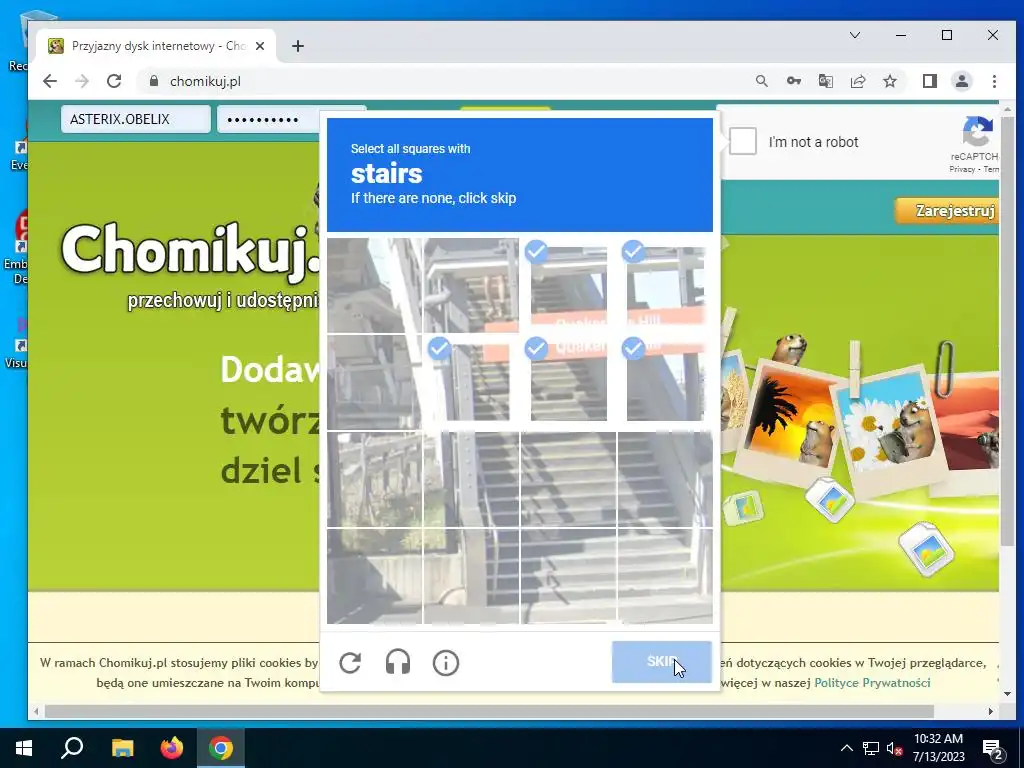
Task: Open saved passwords key icon
Action: tap(793, 81)
